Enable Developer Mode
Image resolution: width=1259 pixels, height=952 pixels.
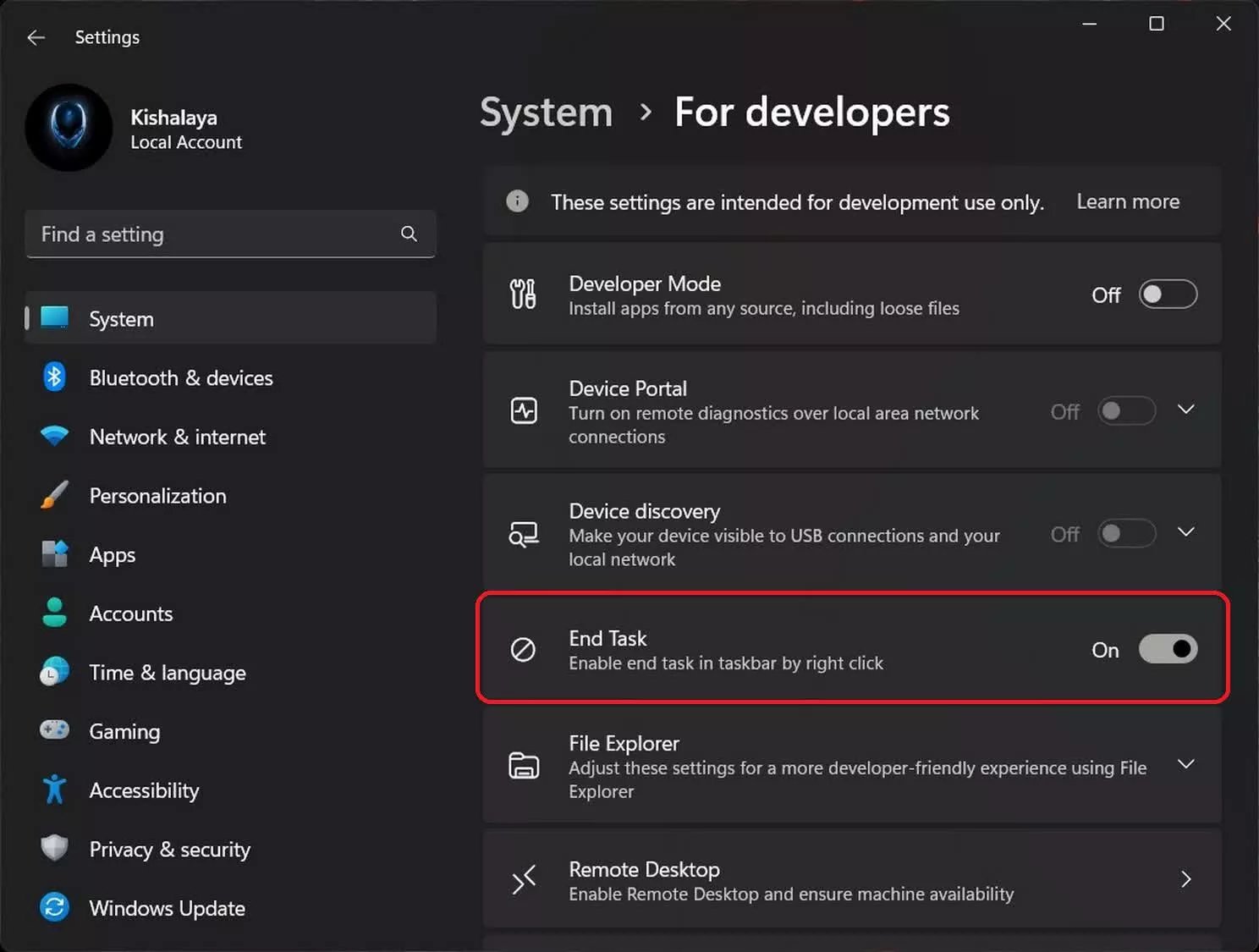tap(1168, 294)
